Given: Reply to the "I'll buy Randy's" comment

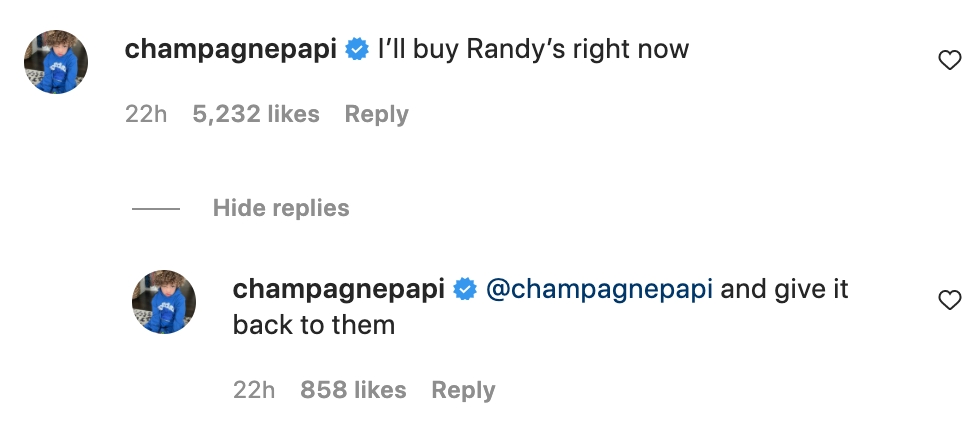Looking at the screenshot, I should [x=377, y=114].
